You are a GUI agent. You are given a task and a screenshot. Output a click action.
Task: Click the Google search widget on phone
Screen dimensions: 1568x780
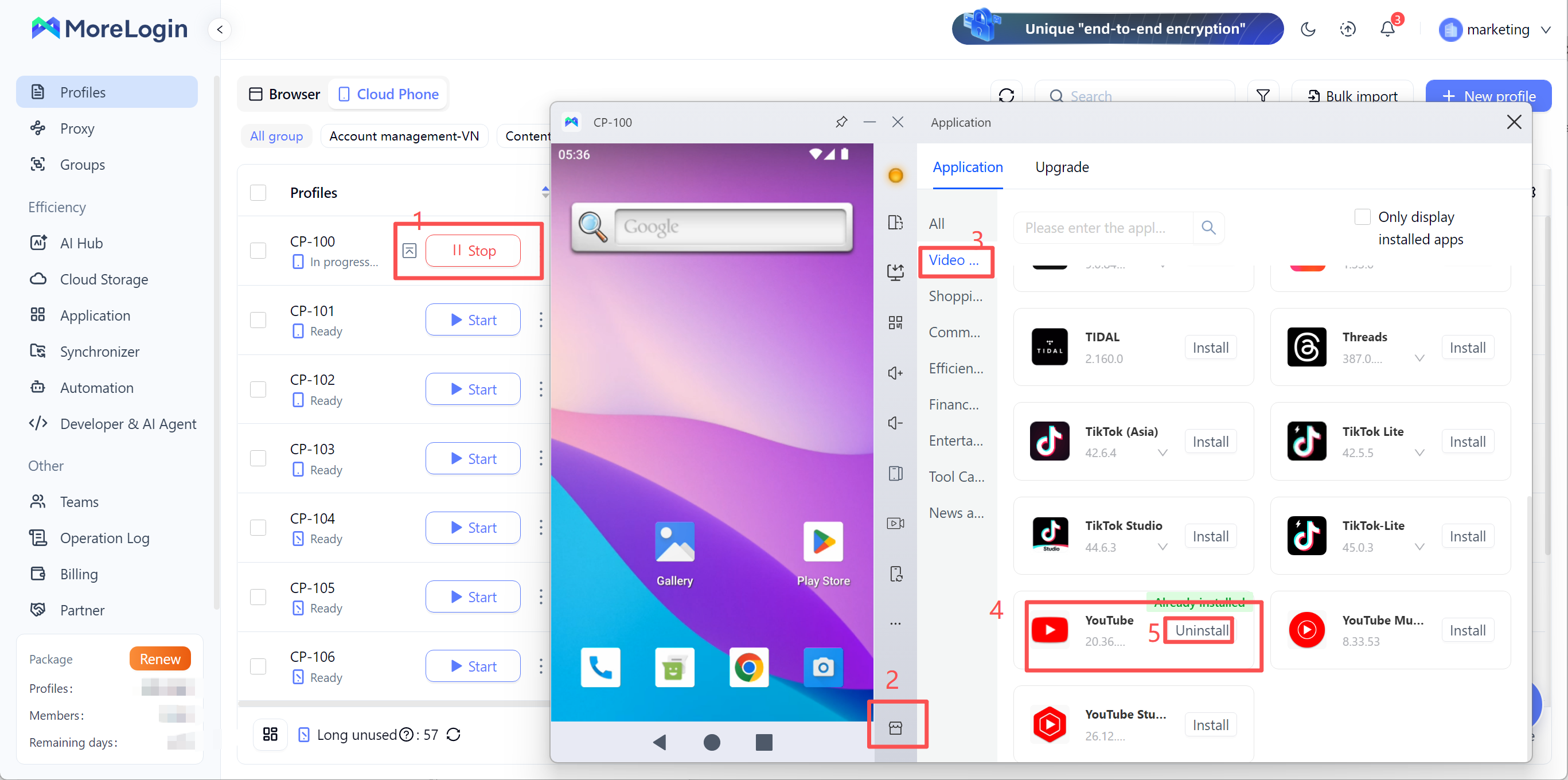pyautogui.click(x=712, y=227)
